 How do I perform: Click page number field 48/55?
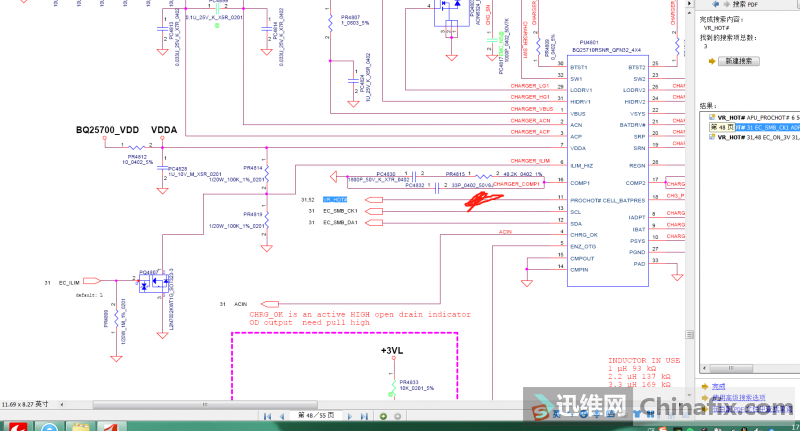coord(316,416)
